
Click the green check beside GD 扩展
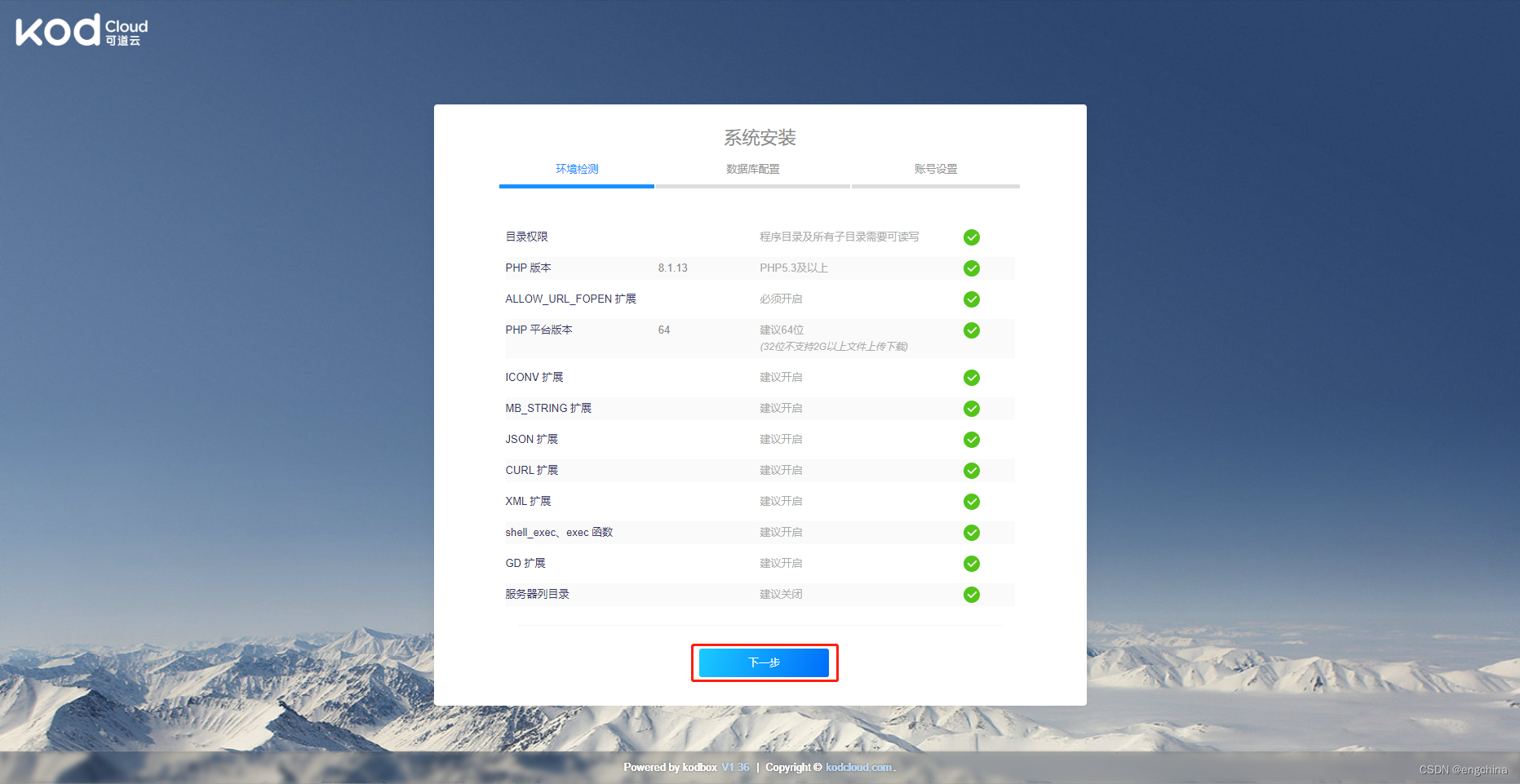click(x=971, y=564)
